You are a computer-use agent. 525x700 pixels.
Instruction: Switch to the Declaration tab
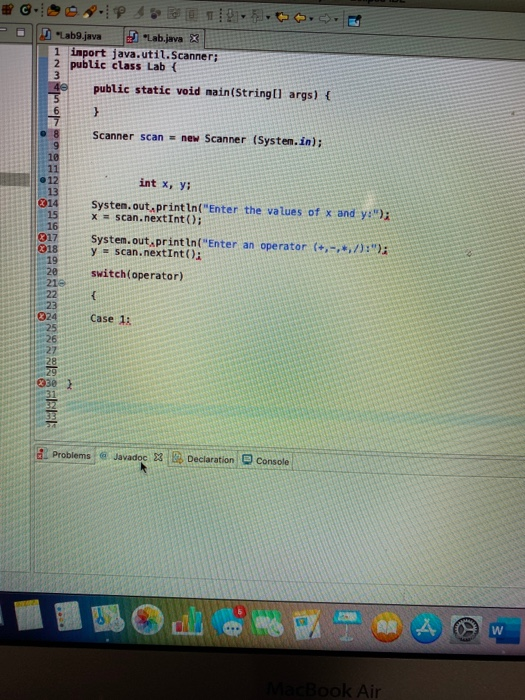pyautogui.click(x=204, y=459)
